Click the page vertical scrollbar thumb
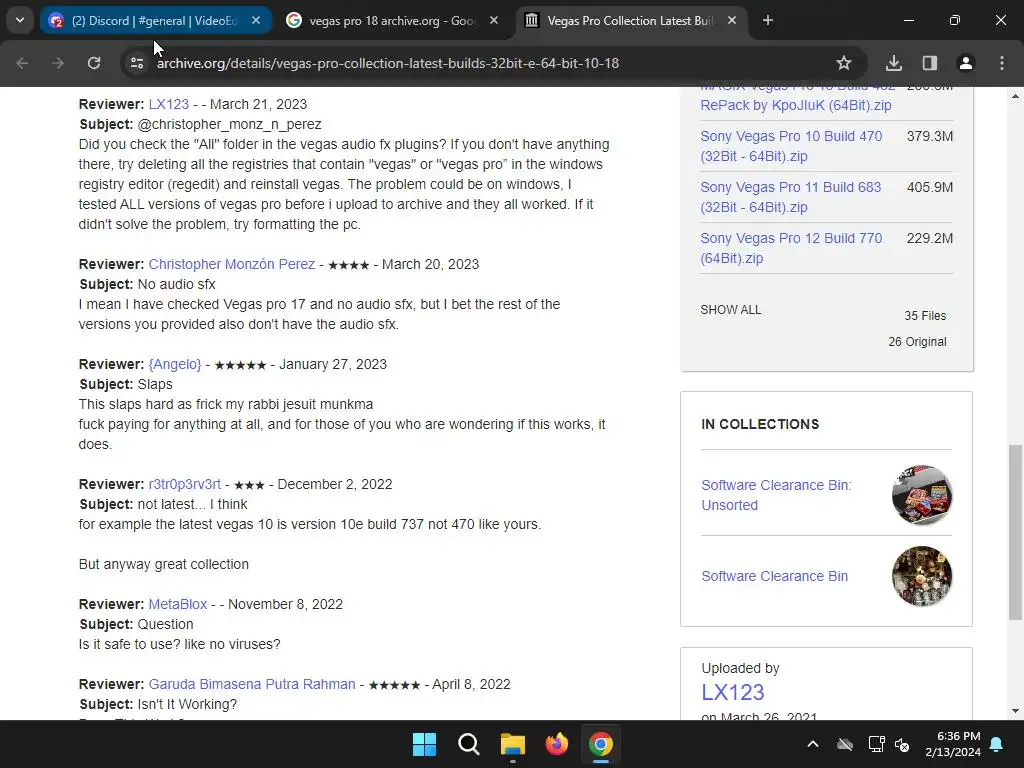This screenshot has width=1024, height=768. click(1014, 532)
